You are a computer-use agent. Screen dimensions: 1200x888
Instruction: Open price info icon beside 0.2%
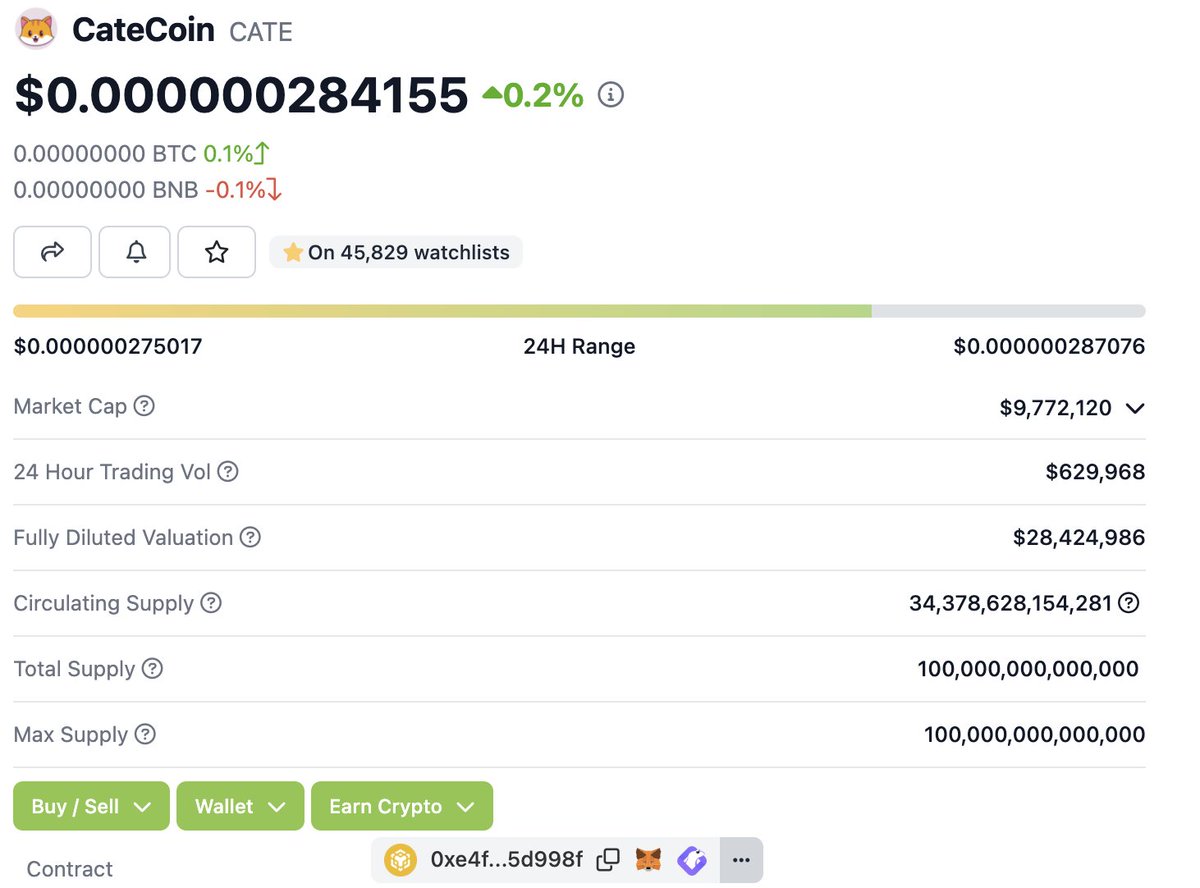(610, 95)
